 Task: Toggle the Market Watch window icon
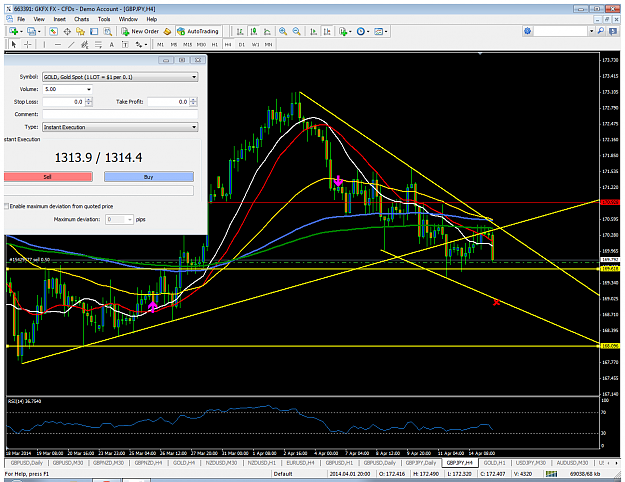pyautogui.click(x=53, y=31)
